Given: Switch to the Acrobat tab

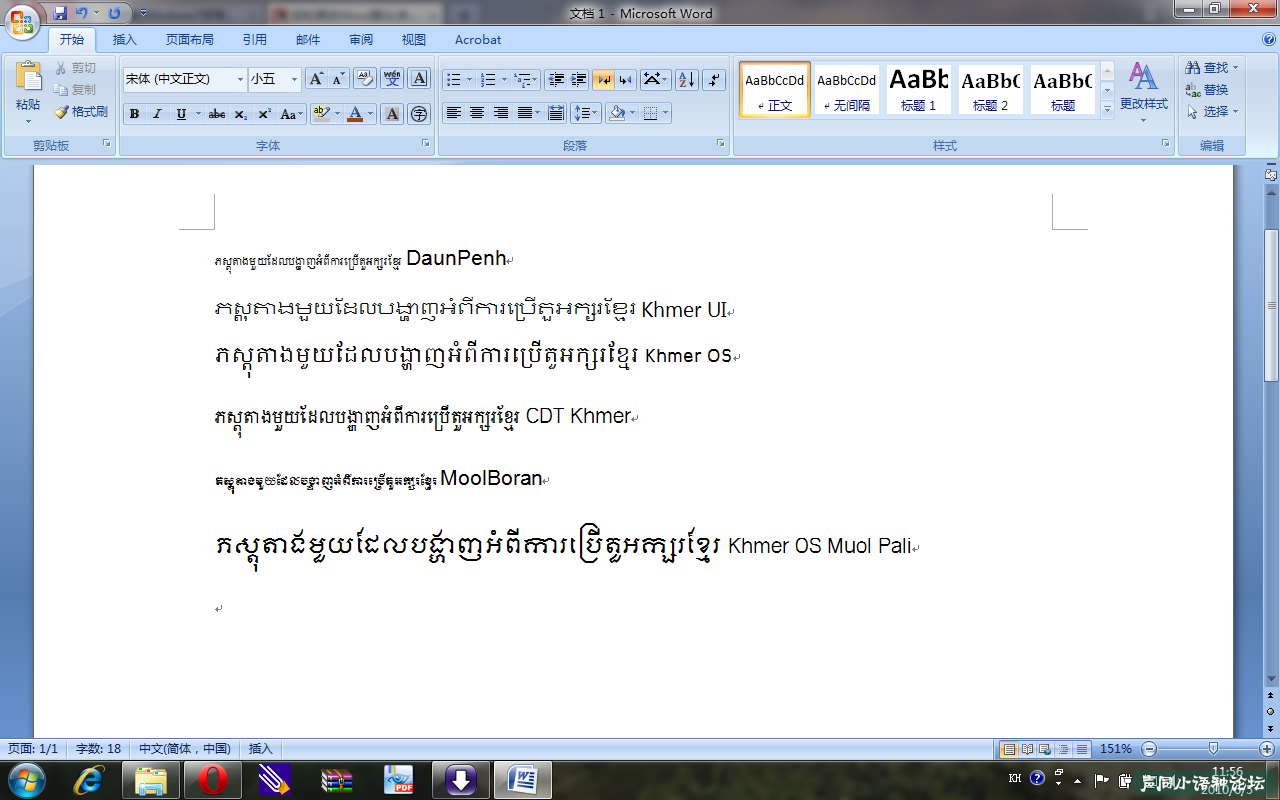Looking at the screenshot, I should point(478,40).
